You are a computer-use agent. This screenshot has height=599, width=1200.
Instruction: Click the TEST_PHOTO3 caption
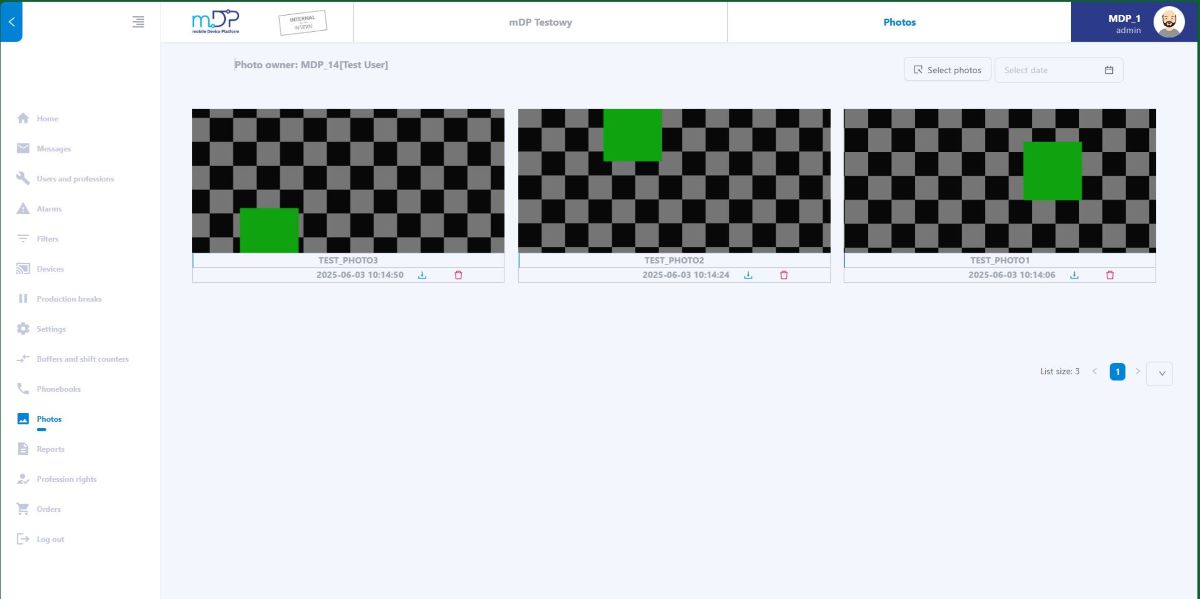tap(348, 260)
